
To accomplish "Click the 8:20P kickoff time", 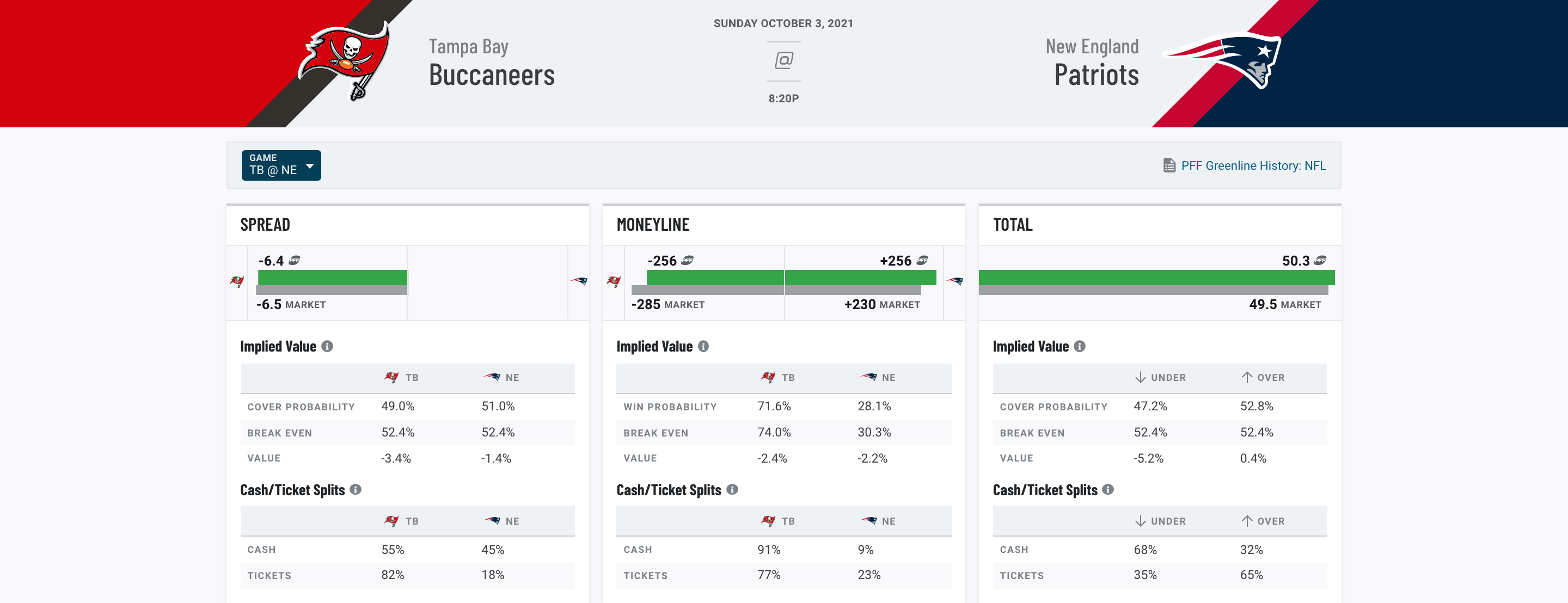I will [783, 99].
